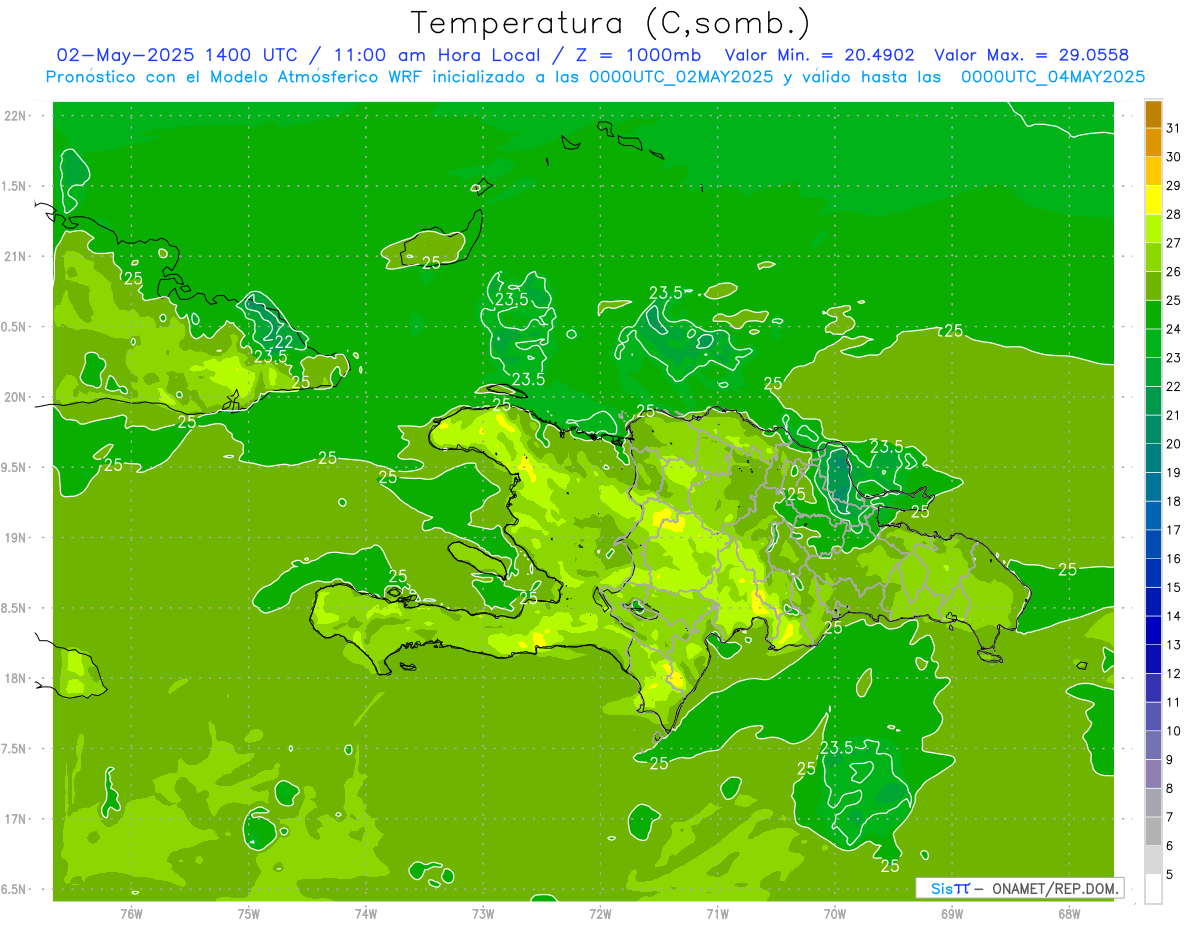The image size is (1200, 927).
Task: Click the color bar label '31'
Action: 1173,128
